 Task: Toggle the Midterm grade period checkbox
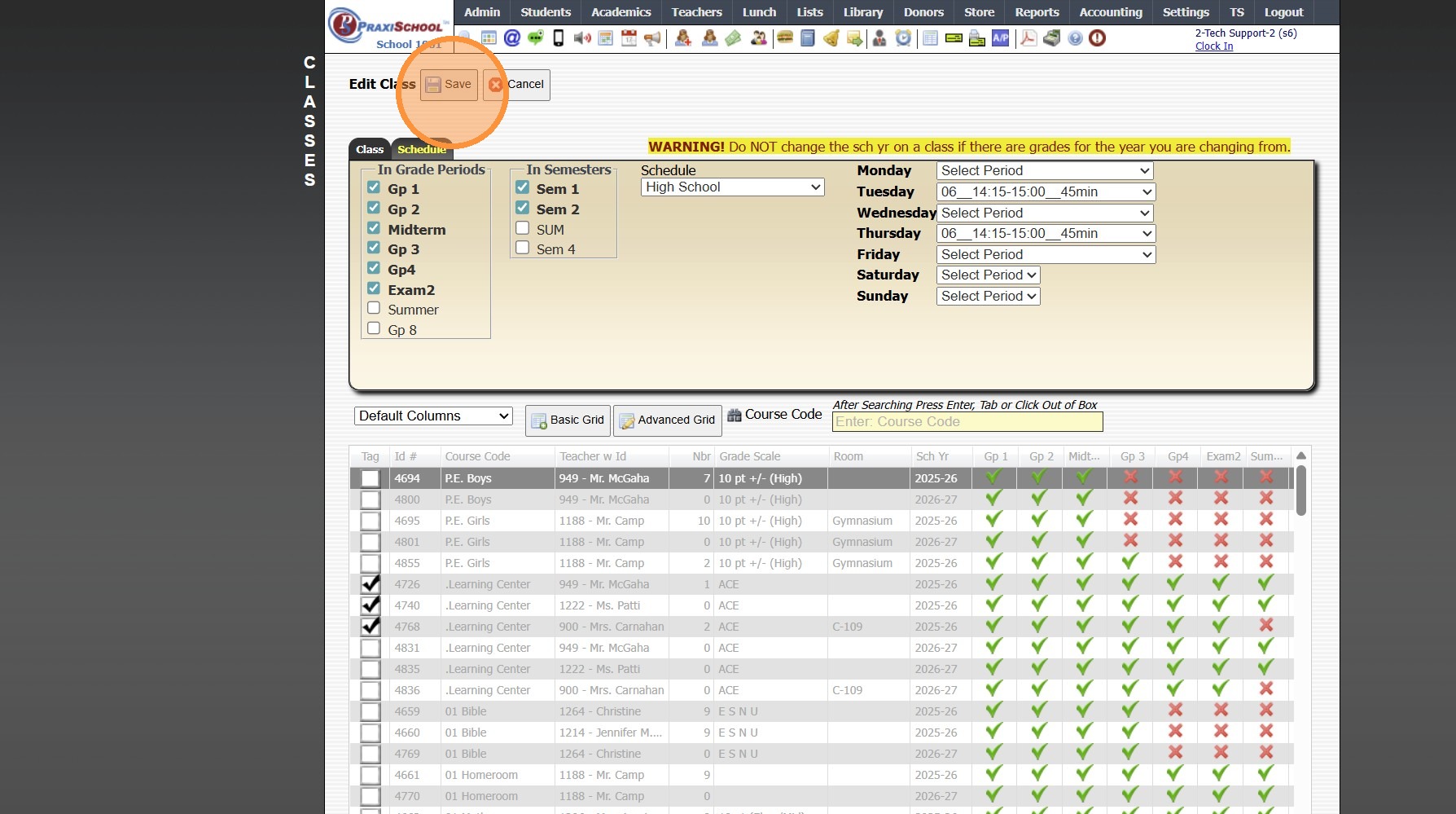[x=374, y=228]
